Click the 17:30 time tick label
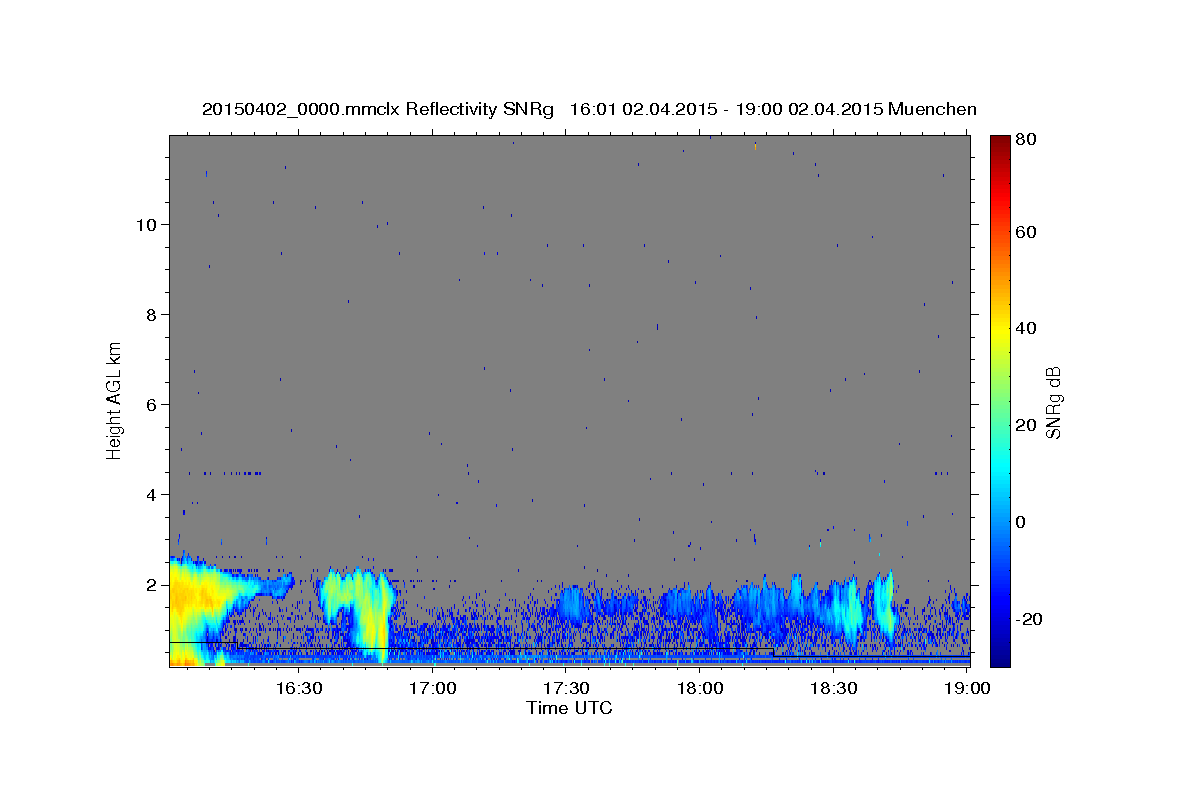This screenshot has height=800, width=1200. tap(565, 689)
